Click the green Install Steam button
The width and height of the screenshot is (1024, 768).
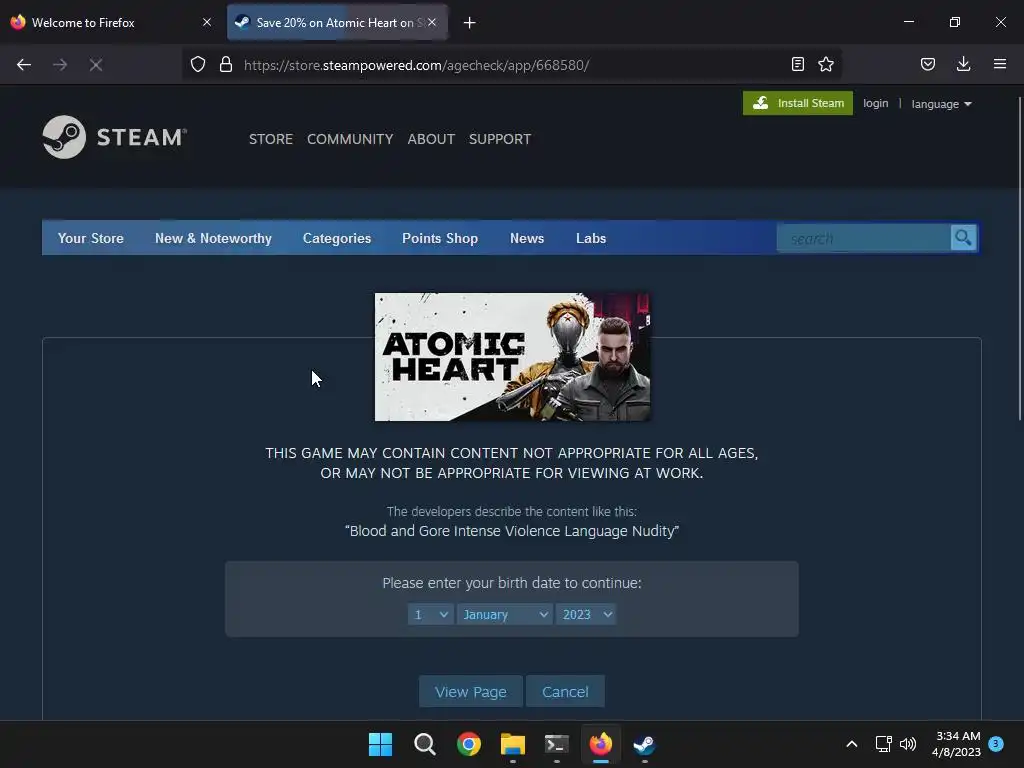pos(797,103)
